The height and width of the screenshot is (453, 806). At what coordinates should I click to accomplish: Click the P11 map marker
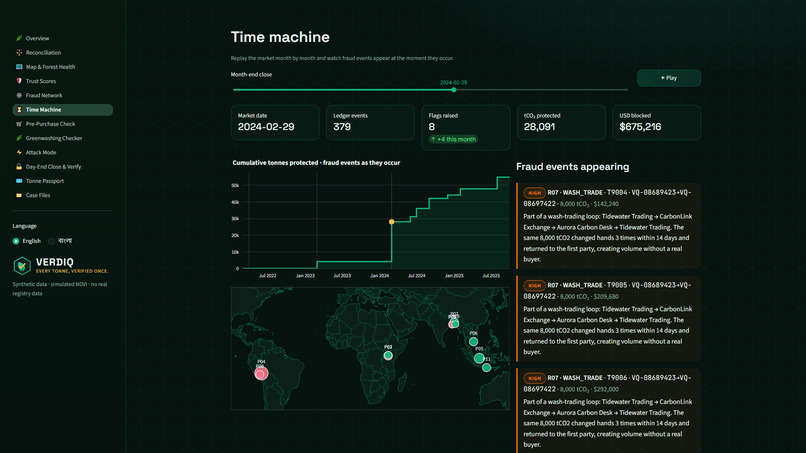[x=486, y=368]
